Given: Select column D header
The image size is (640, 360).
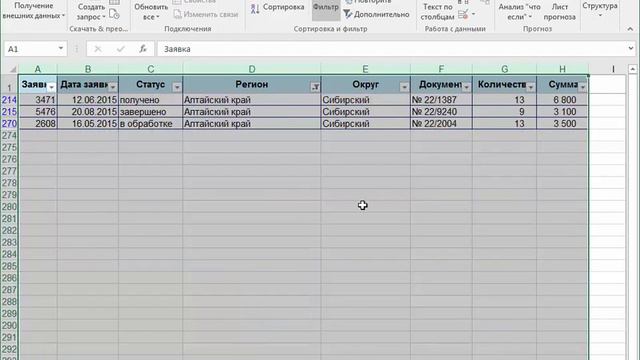Looking at the screenshot, I should pyautogui.click(x=252, y=69).
